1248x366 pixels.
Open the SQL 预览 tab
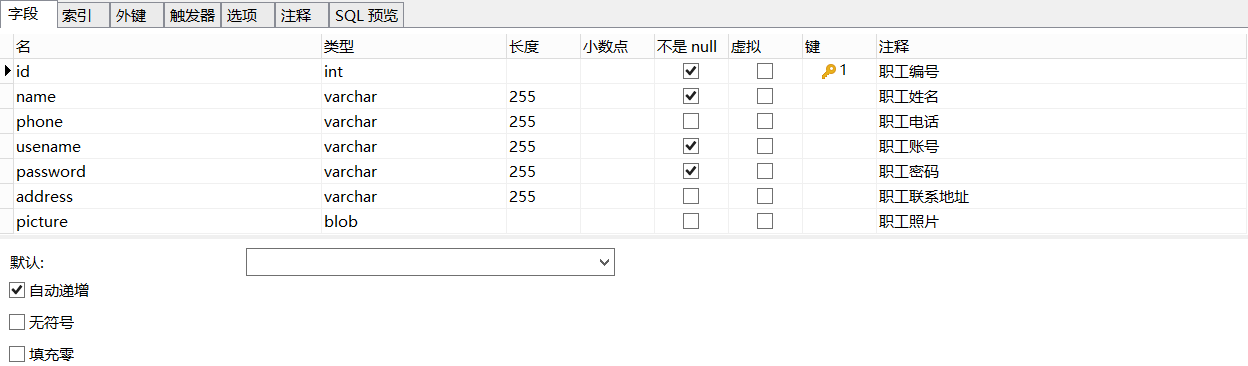[366, 15]
